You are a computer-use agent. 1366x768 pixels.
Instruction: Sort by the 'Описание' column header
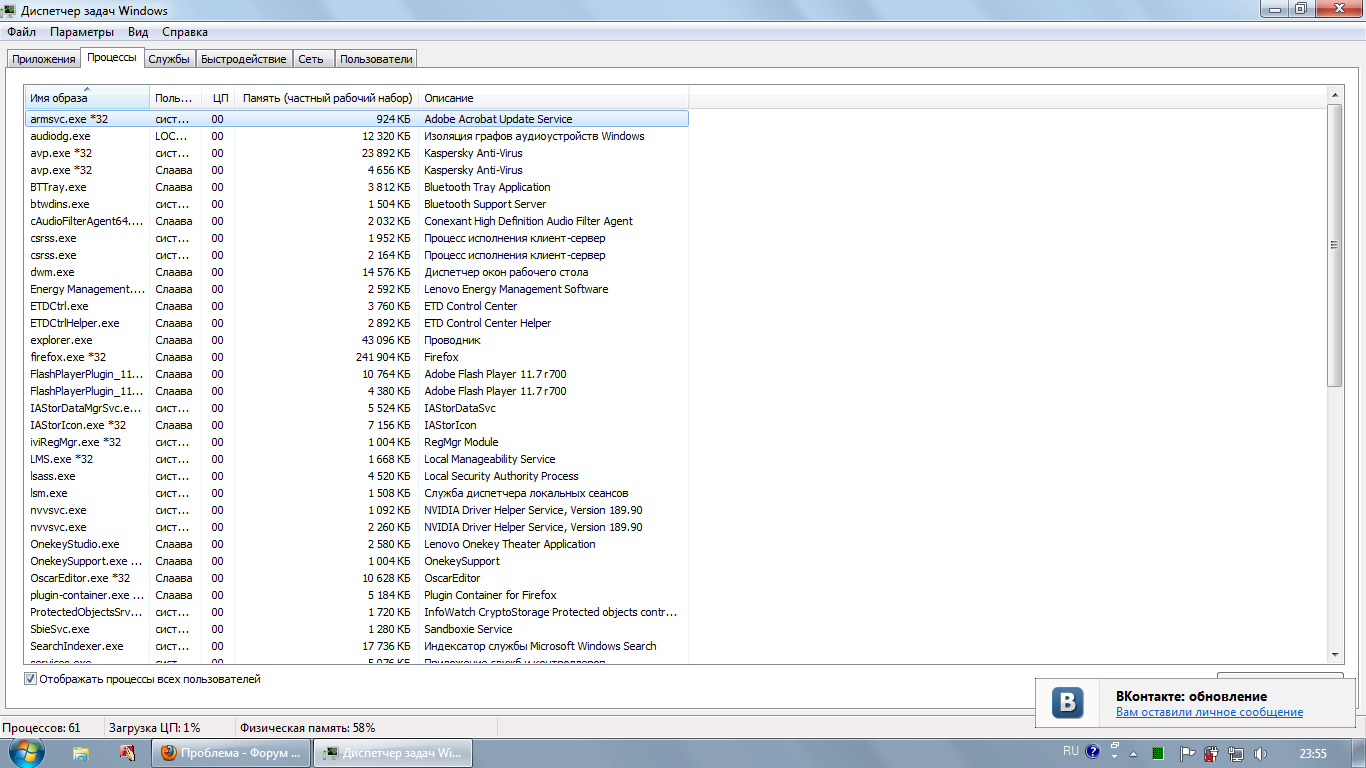(x=553, y=98)
